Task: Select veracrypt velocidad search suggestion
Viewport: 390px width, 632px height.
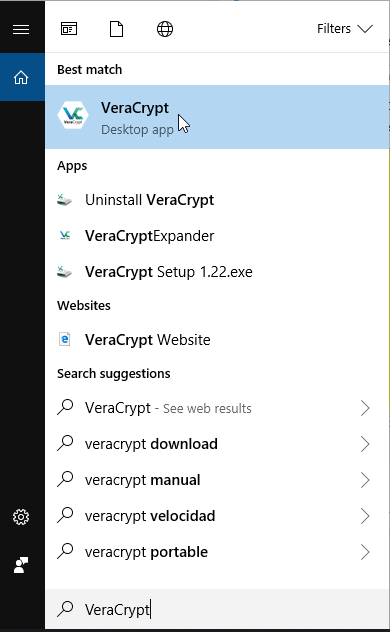Action: pyautogui.click(x=217, y=516)
